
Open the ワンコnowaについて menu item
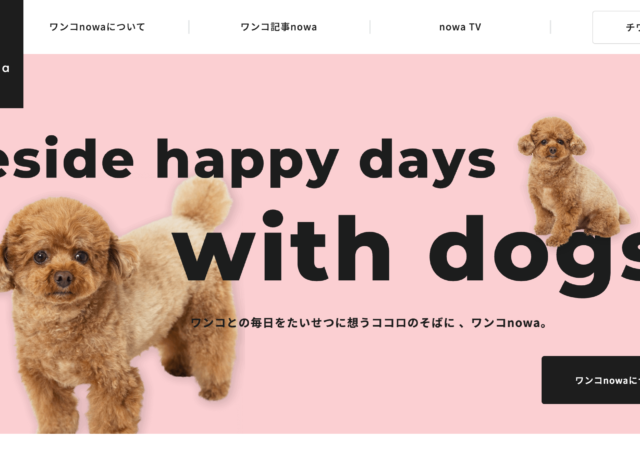pyautogui.click(x=97, y=27)
